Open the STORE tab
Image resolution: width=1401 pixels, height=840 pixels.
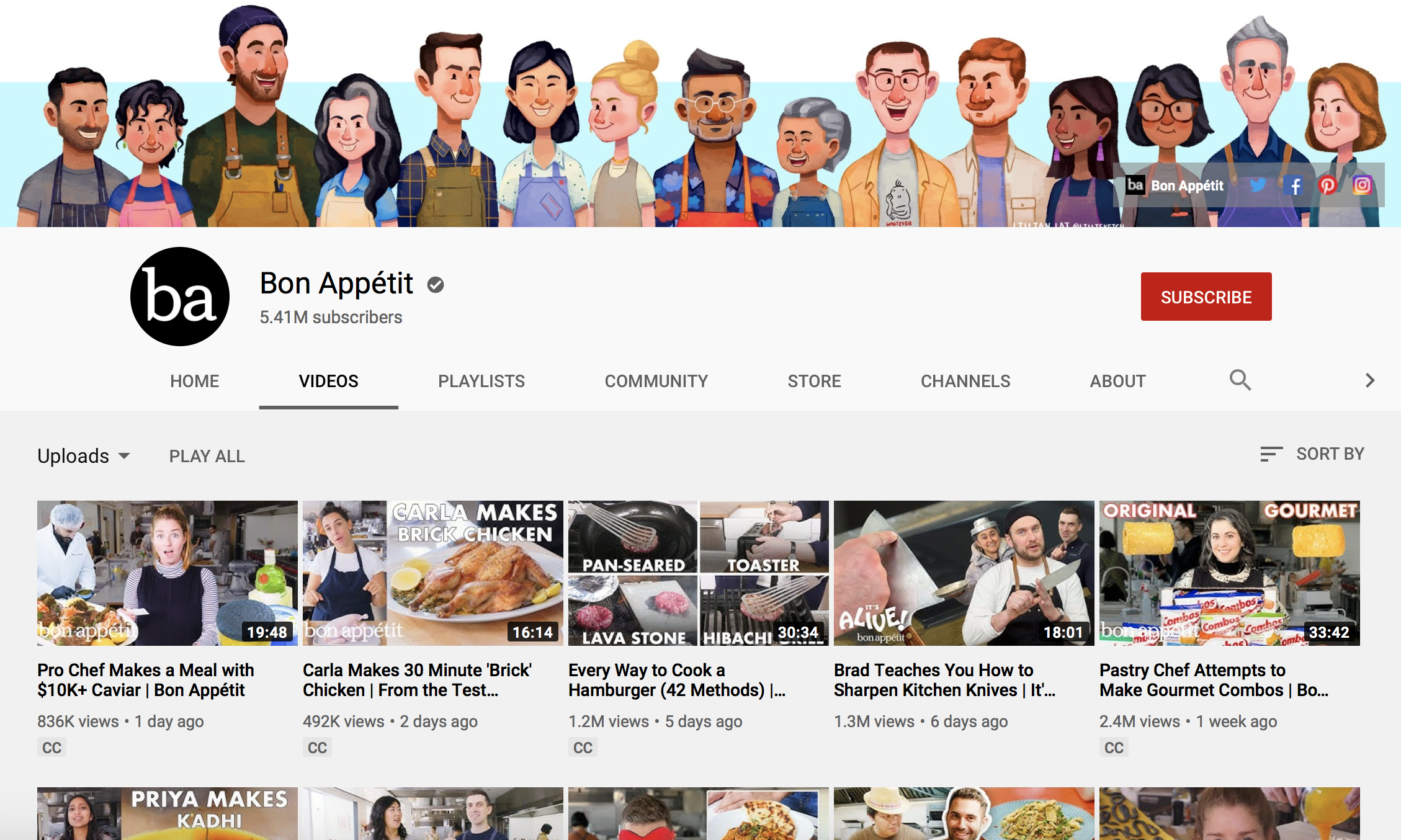tap(815, 381)
